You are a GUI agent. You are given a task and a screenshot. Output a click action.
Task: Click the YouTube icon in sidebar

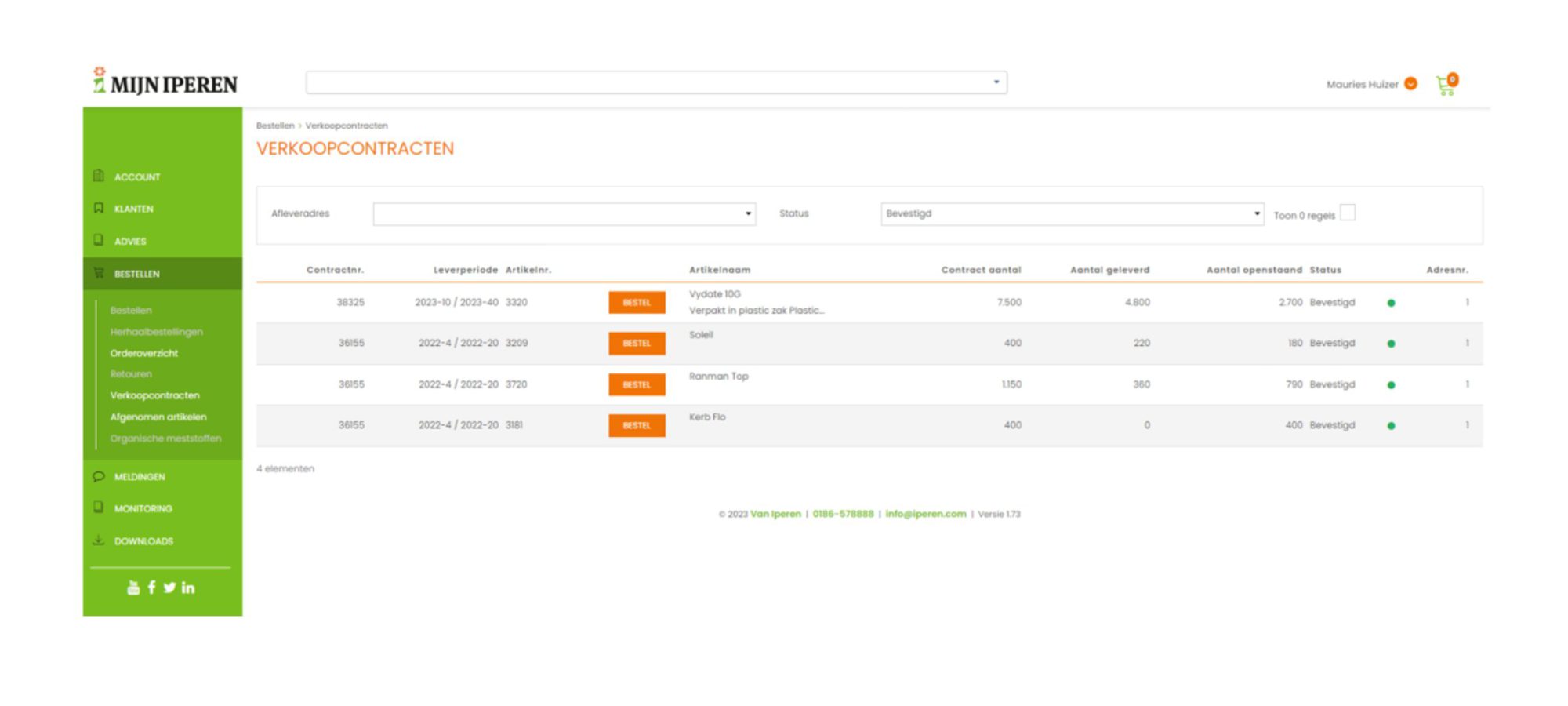(x=133, y=588)
